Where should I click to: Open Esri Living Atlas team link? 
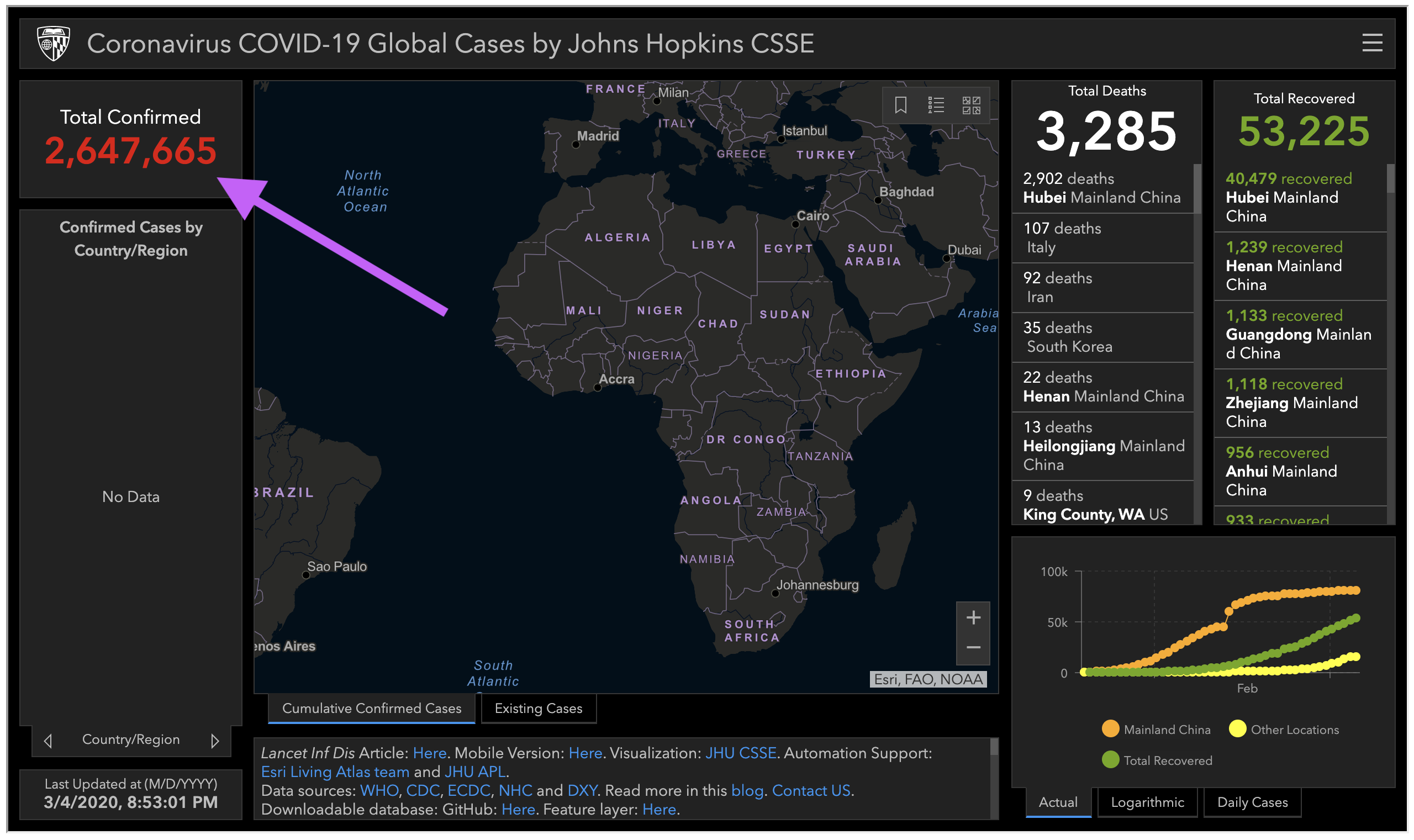click(x=335, y=772)
